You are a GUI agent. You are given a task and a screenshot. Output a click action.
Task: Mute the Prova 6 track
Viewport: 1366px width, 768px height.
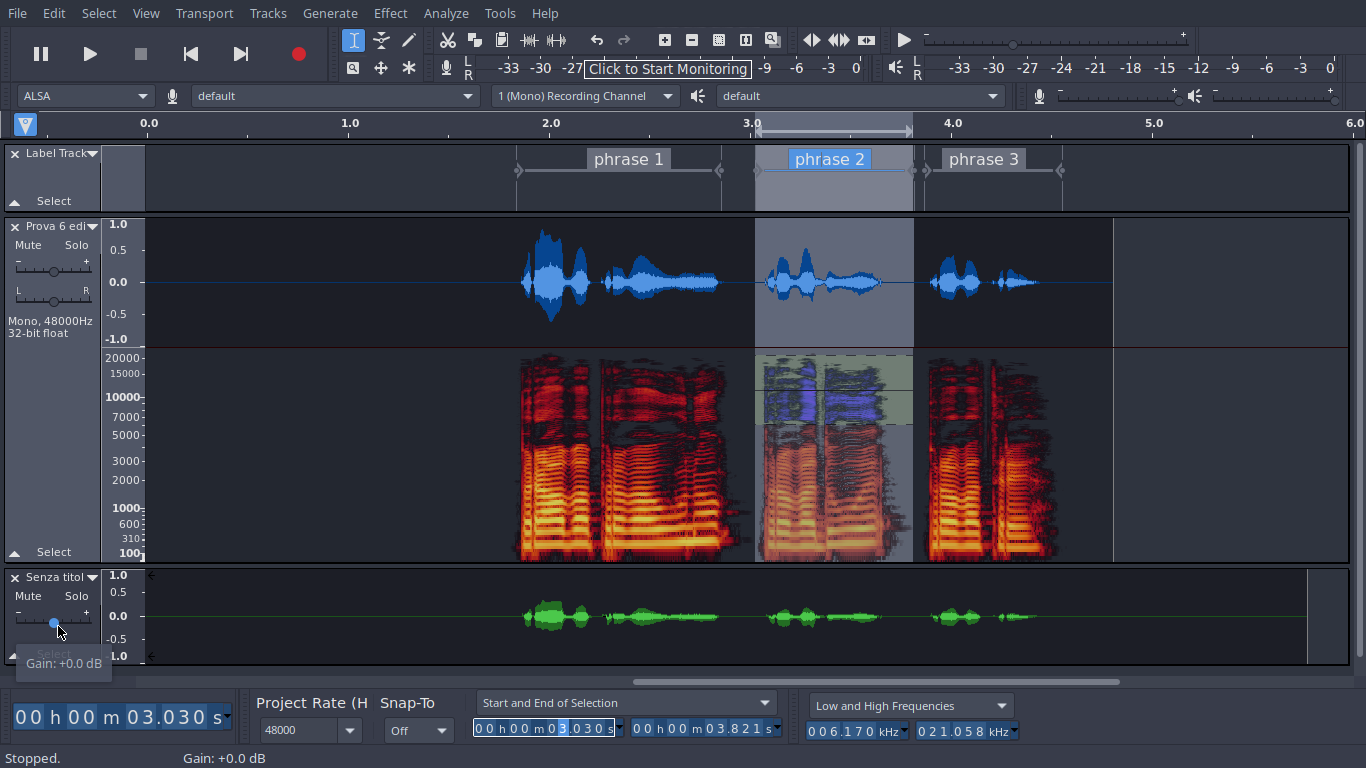click(26, 245)
